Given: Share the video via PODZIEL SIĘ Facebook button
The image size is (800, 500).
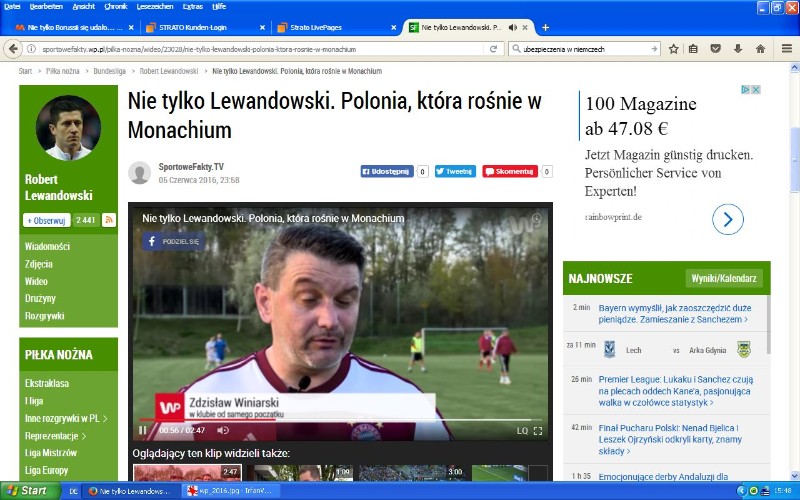Looking at the screenshot, I should 173,241.
